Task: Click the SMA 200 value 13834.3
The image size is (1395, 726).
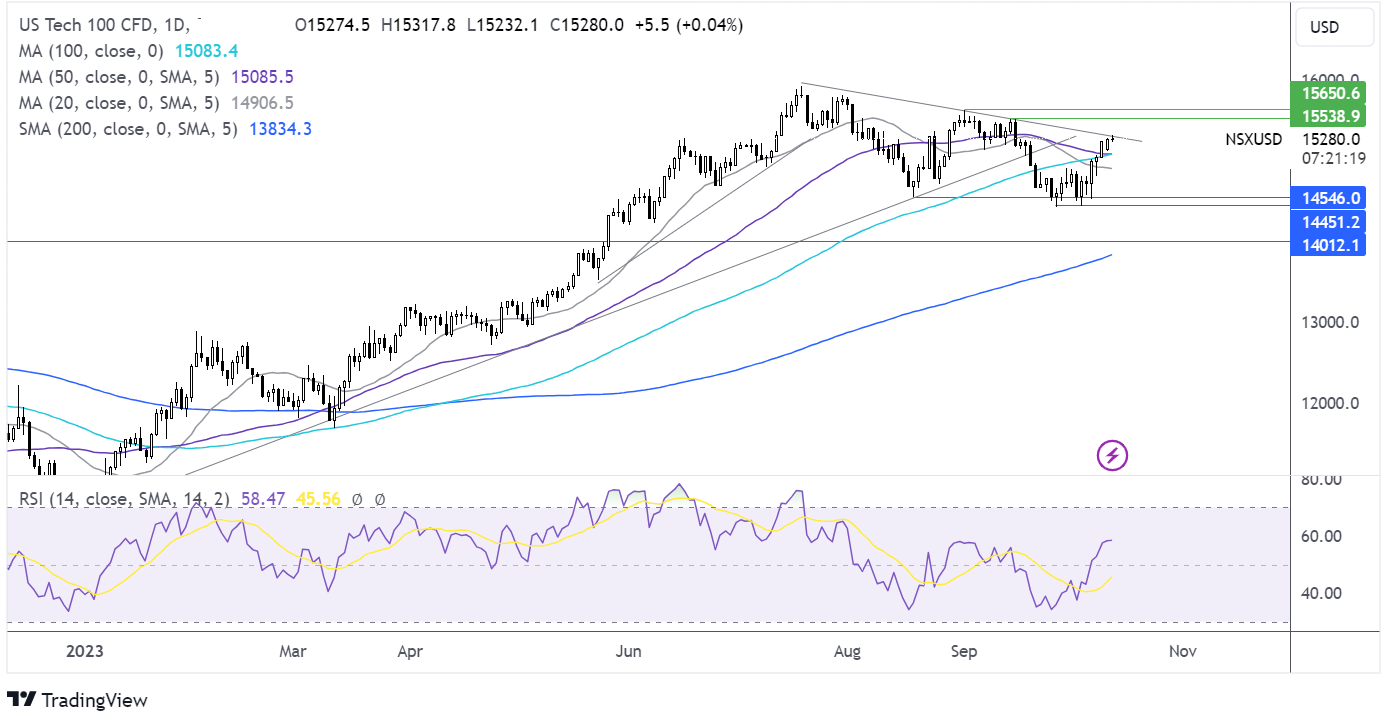Action: click(x=278, y=128)
